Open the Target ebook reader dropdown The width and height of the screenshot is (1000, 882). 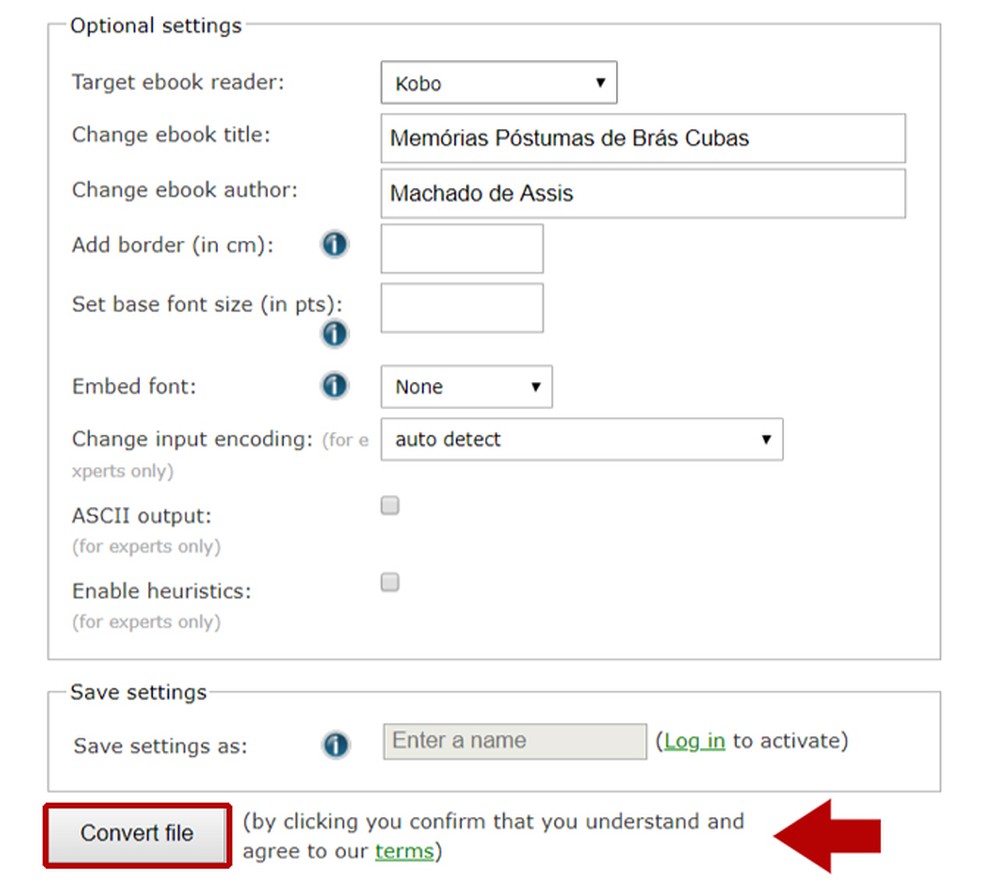pyautogui.click(x=497, y=83)
